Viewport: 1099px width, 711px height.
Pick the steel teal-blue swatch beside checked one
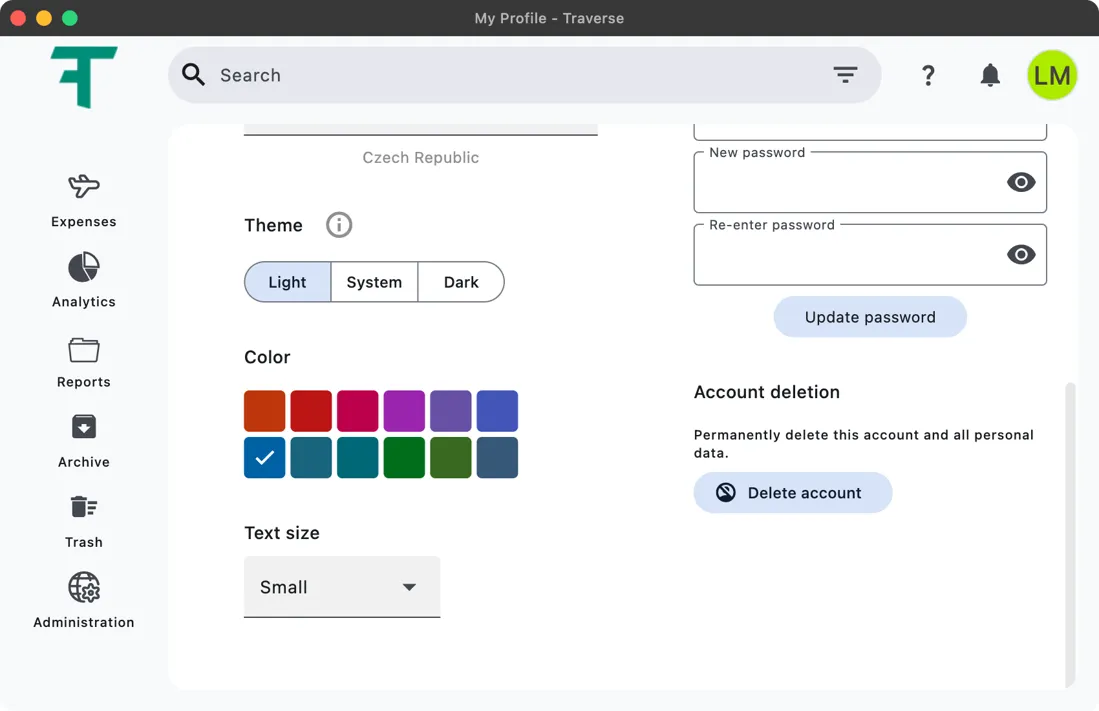311,458
